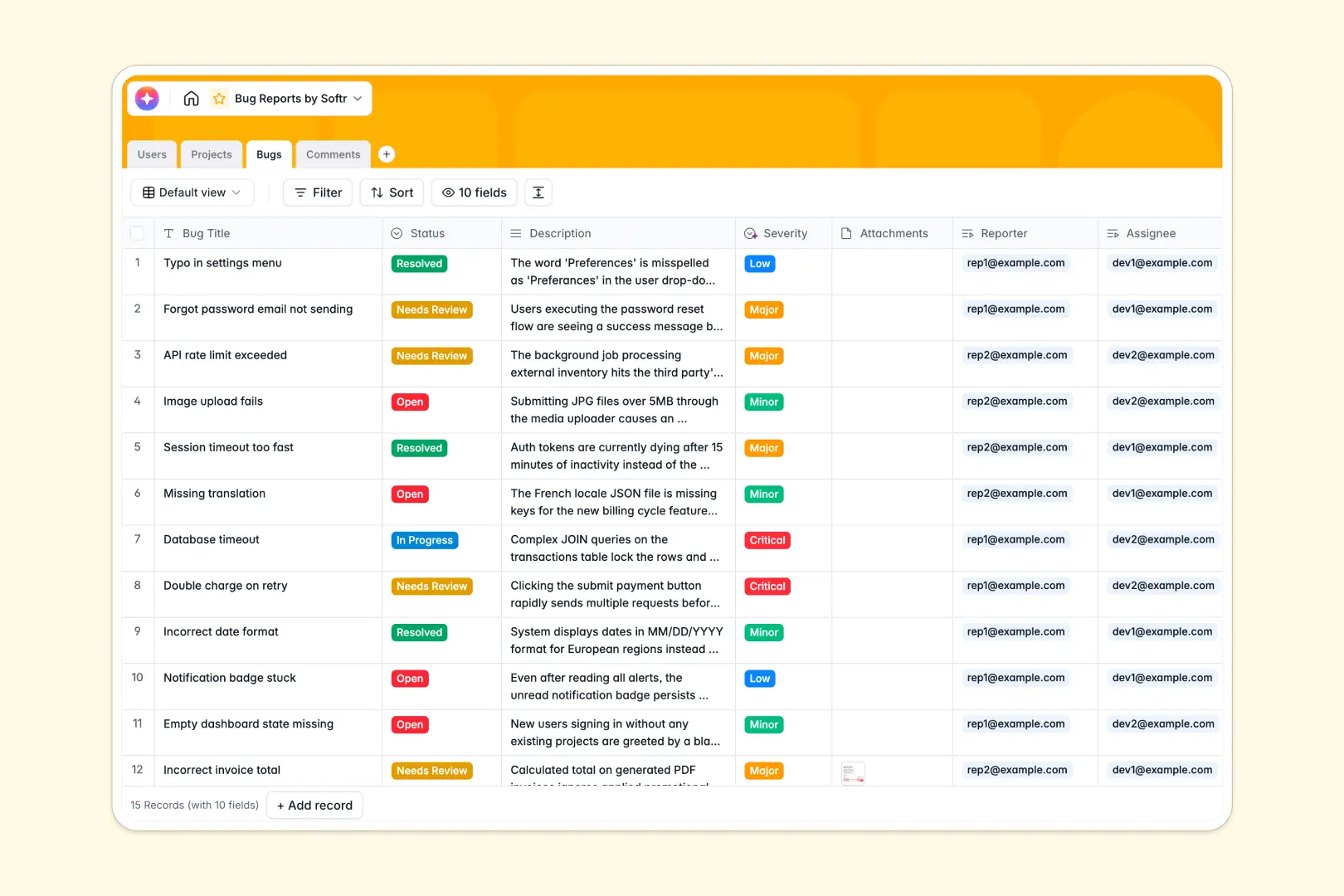Click Resolved status for Incorrect date format
Image resolution: width=1344 pixels, height=896 pixels.
pos(420,633)
